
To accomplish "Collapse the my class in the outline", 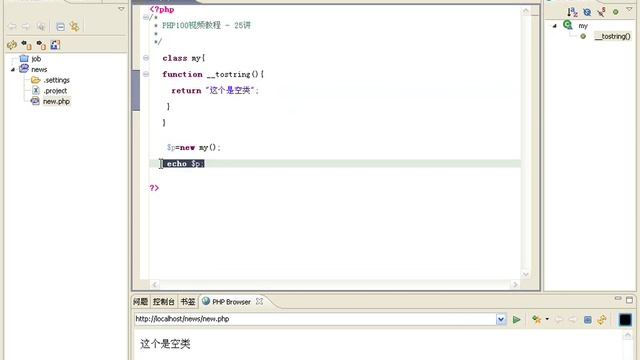I will [554, 26].
